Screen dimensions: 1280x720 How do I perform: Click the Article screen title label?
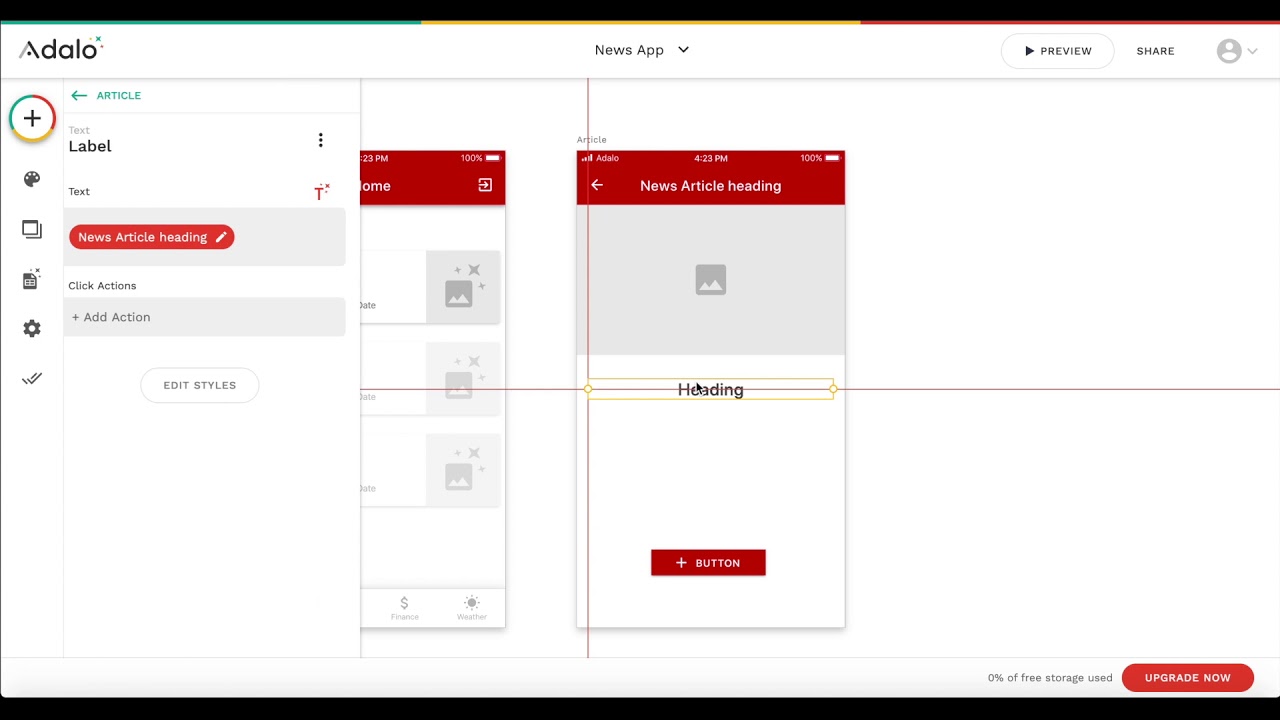coord(591,140)
